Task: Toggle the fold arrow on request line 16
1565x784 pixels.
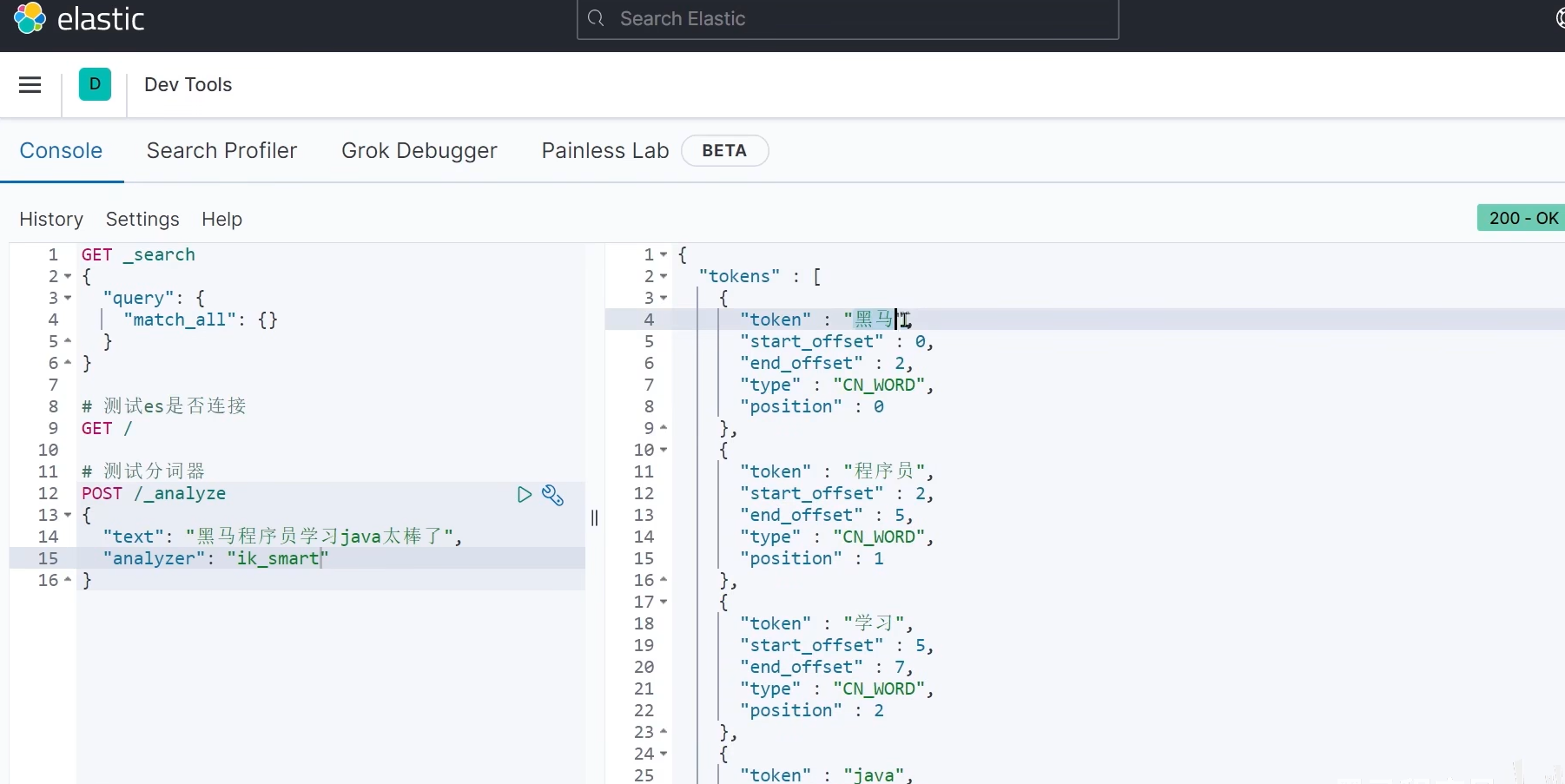Action: pyautogui.click(x=68, y=581)
